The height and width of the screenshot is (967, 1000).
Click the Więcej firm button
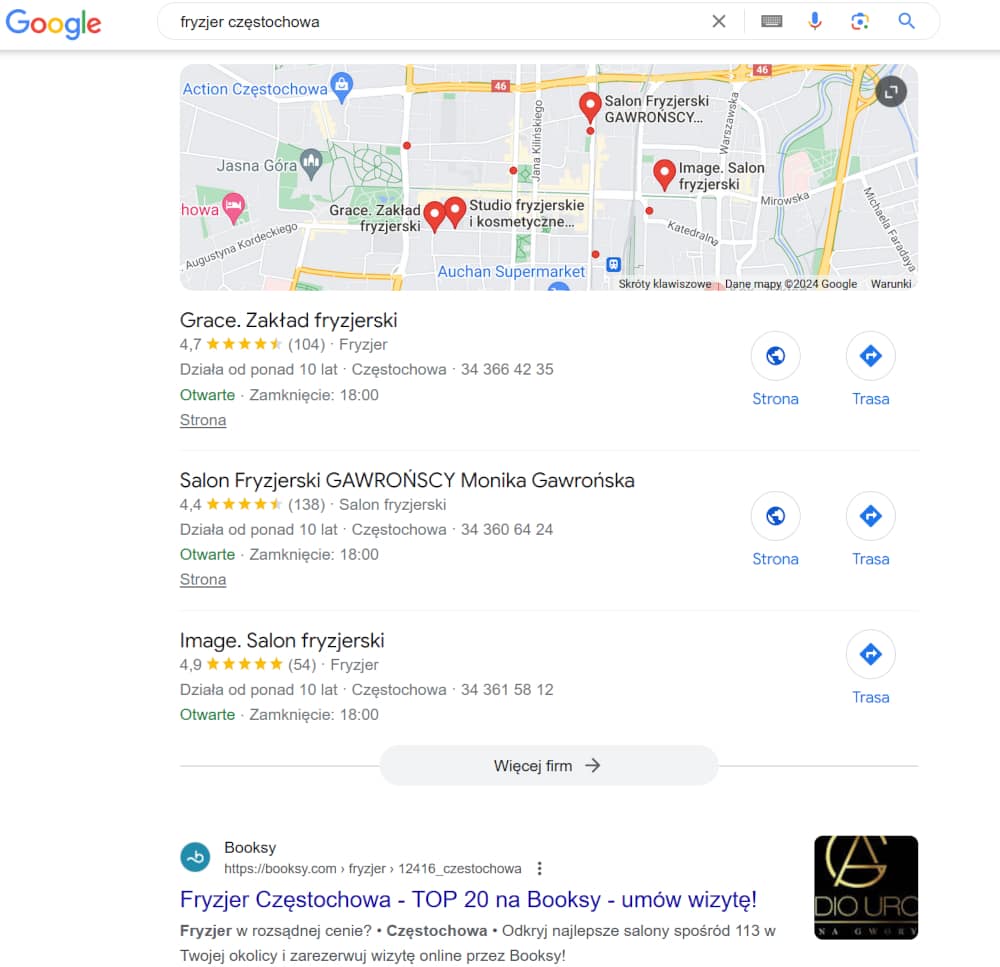tap(548, 765)
